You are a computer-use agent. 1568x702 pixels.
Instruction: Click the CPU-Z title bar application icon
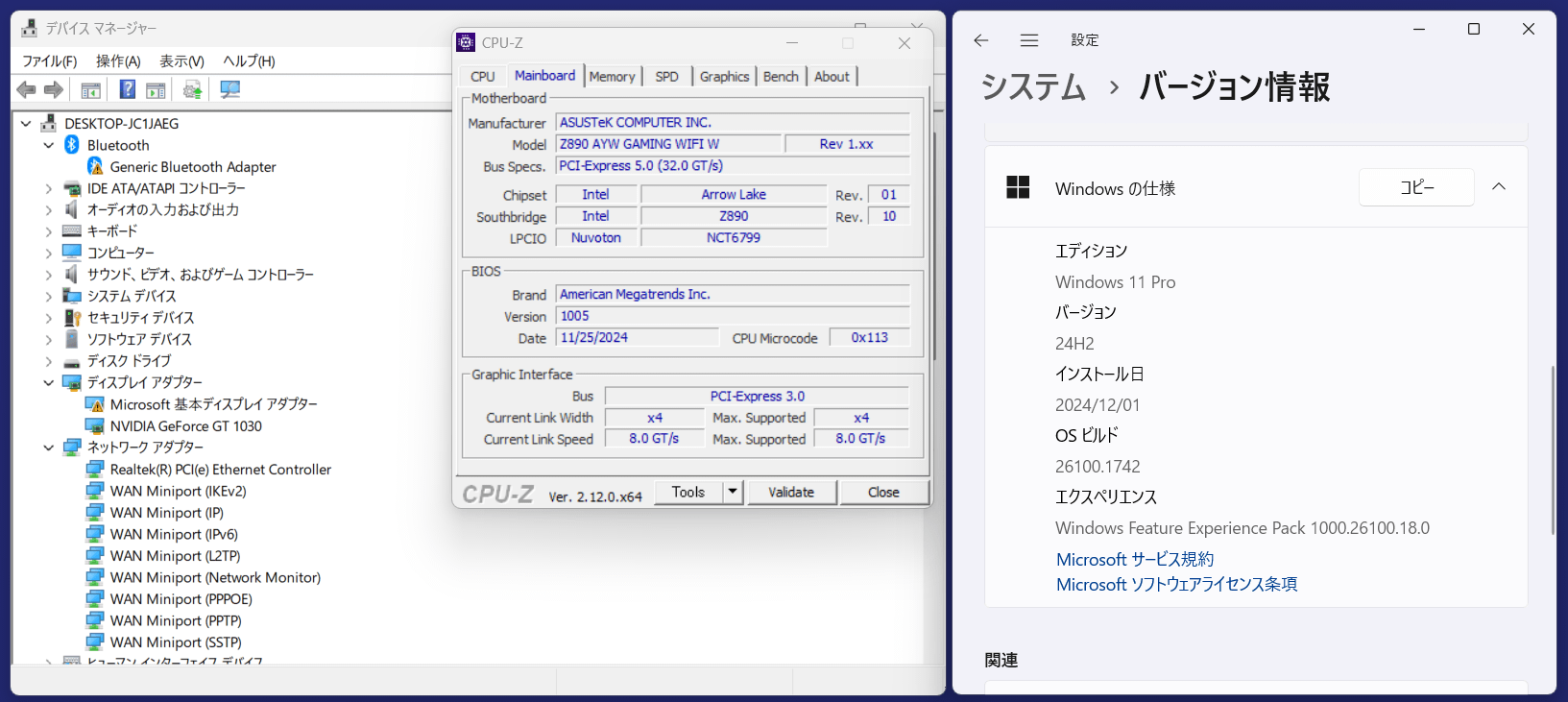click(466, 42)
